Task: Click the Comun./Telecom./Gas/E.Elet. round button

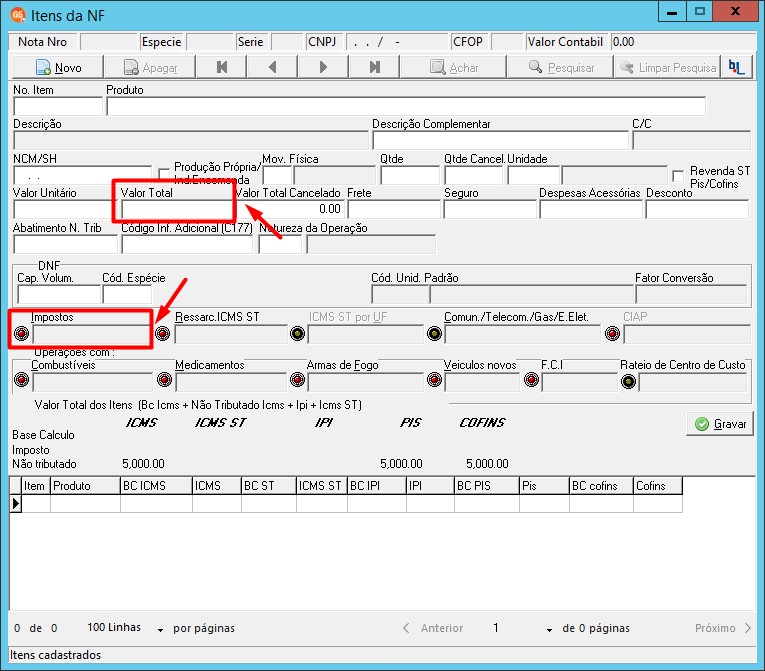Action: pyautogui.click(x=435, y=334)
